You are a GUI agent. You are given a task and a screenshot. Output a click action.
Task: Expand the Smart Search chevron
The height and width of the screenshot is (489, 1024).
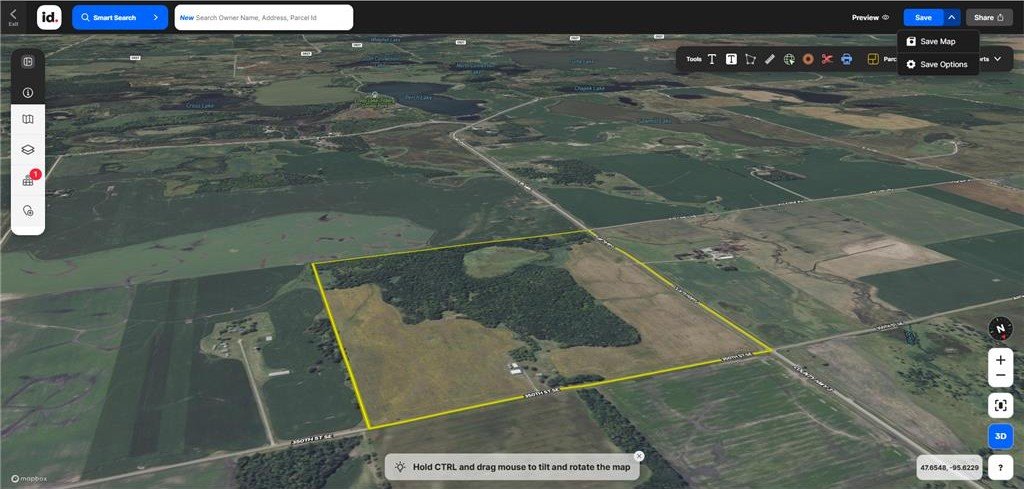click(155, 17)
